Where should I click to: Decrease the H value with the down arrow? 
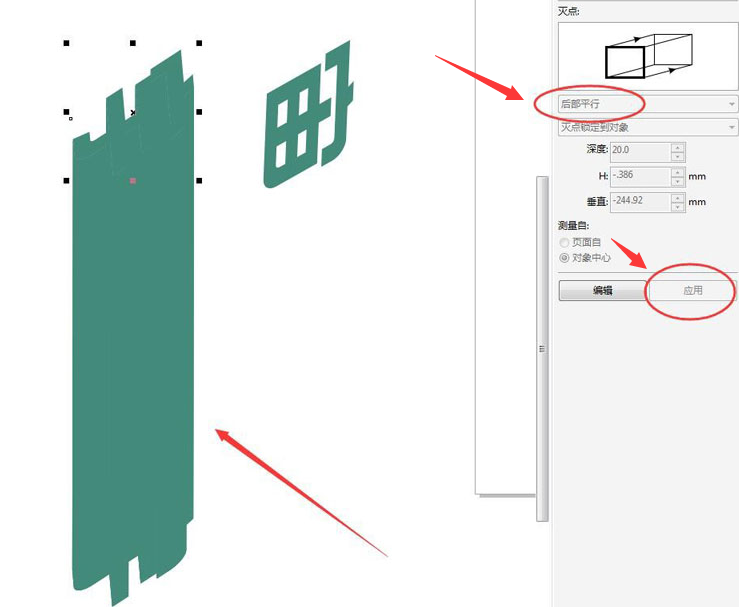coord(678,181)
